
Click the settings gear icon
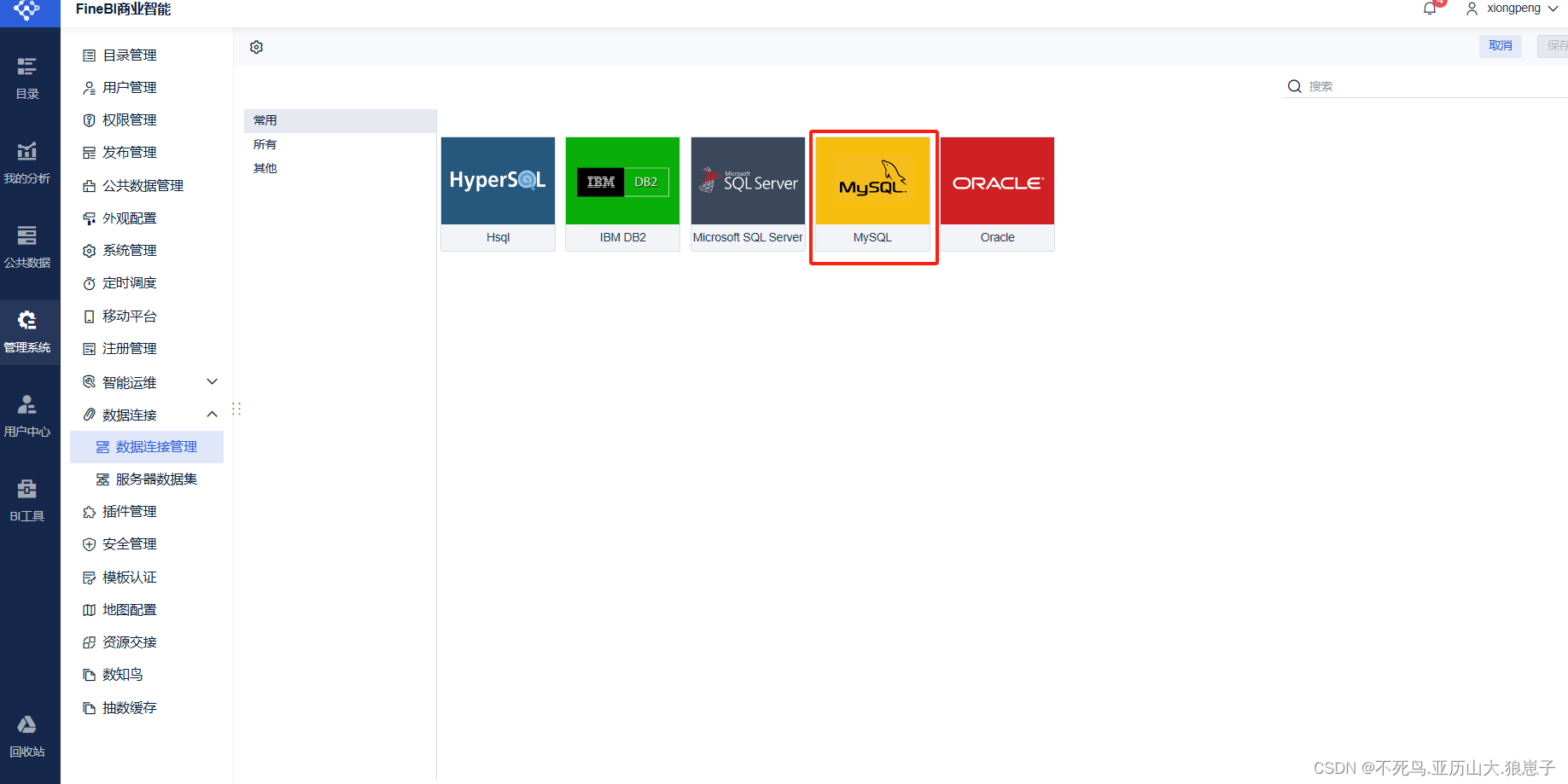(256, 47)
